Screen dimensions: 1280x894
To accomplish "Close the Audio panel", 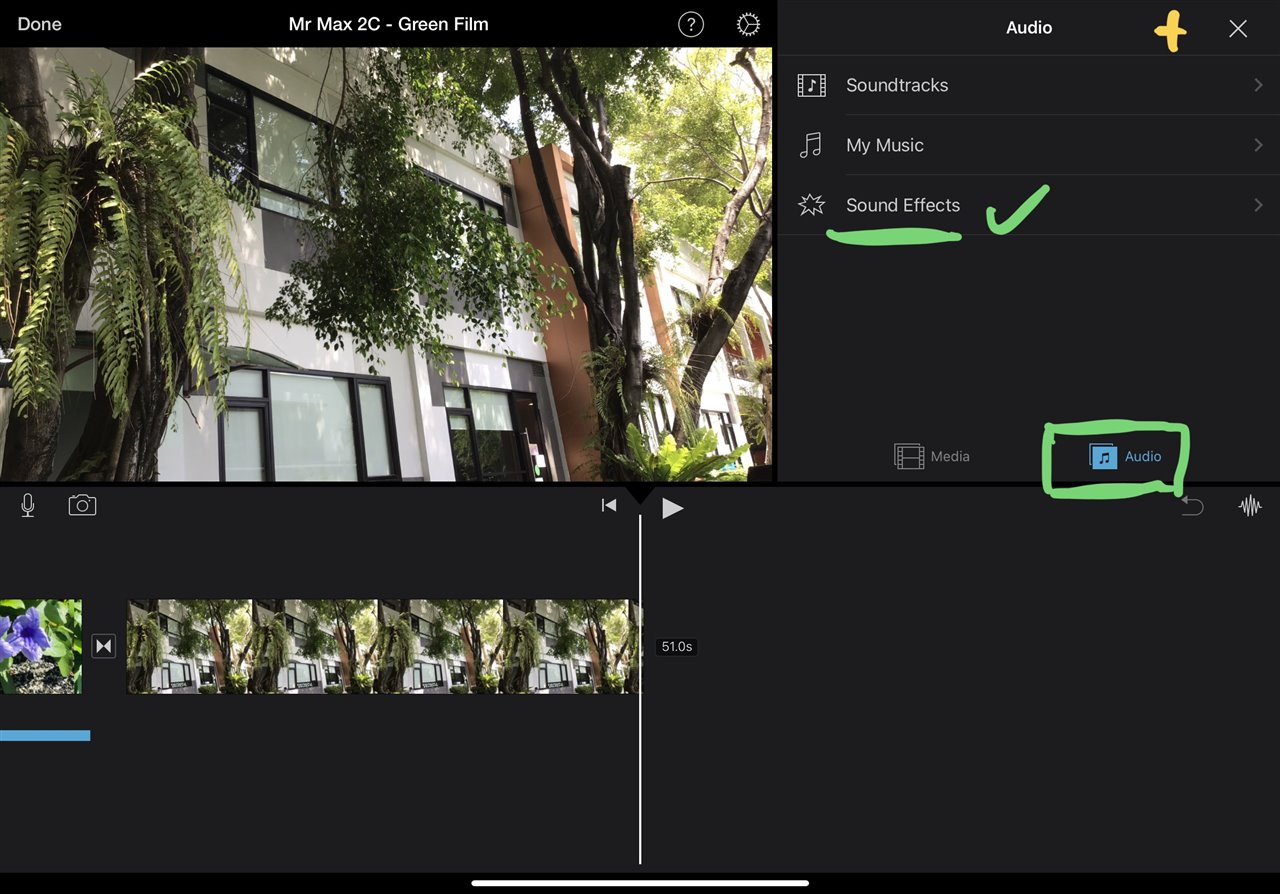I will pos(1238,29).
